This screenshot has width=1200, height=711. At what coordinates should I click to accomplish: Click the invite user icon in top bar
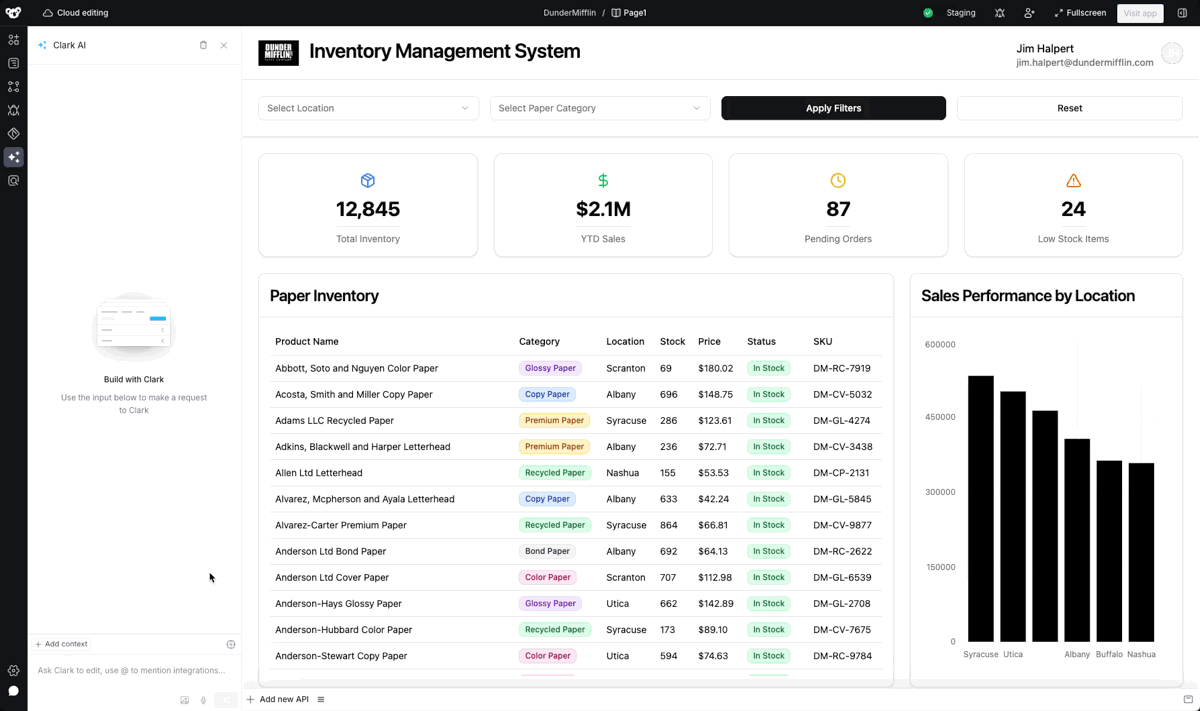pos(1029,13)
